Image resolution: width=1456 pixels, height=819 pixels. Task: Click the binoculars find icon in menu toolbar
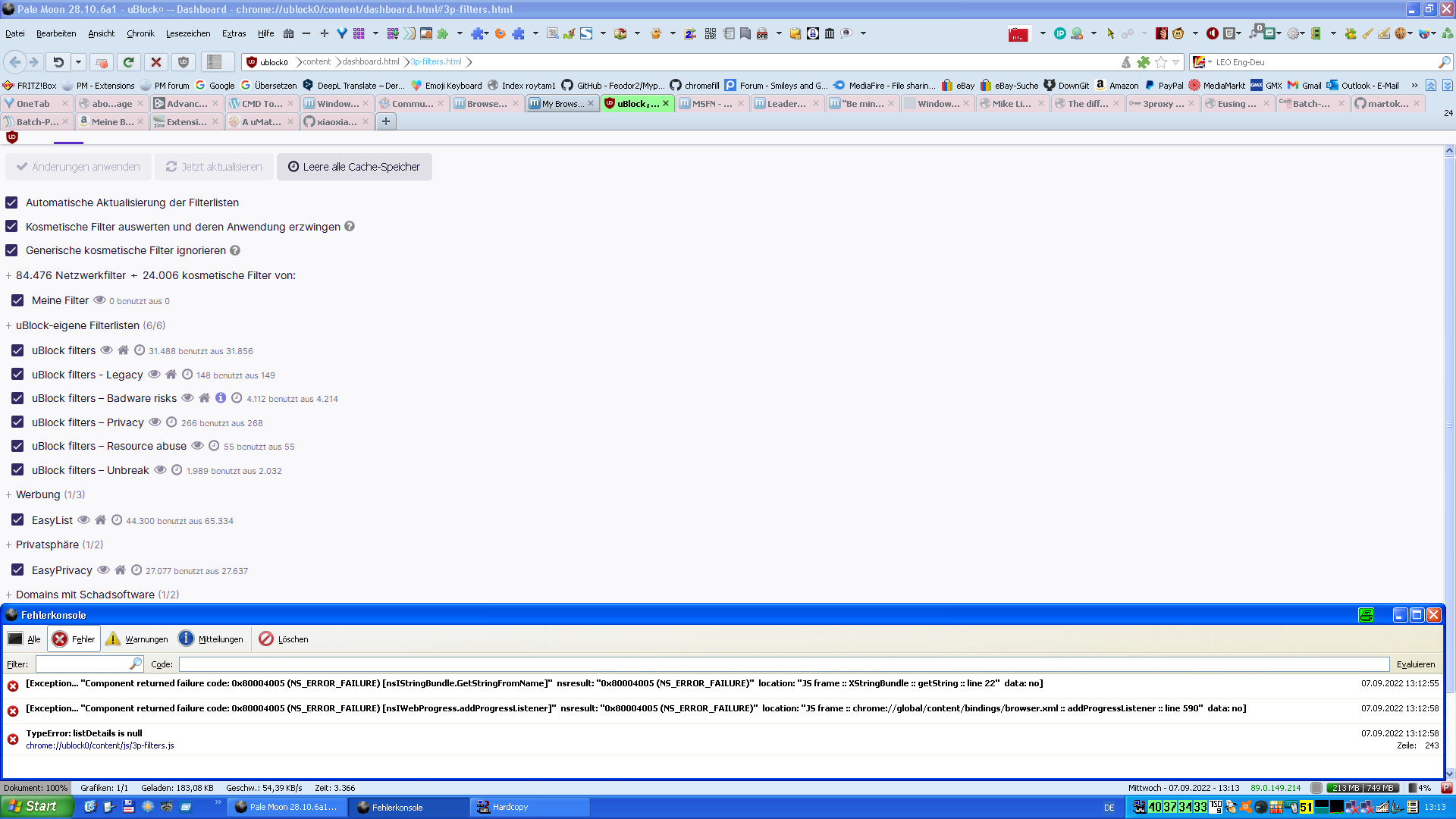point(289,33)
